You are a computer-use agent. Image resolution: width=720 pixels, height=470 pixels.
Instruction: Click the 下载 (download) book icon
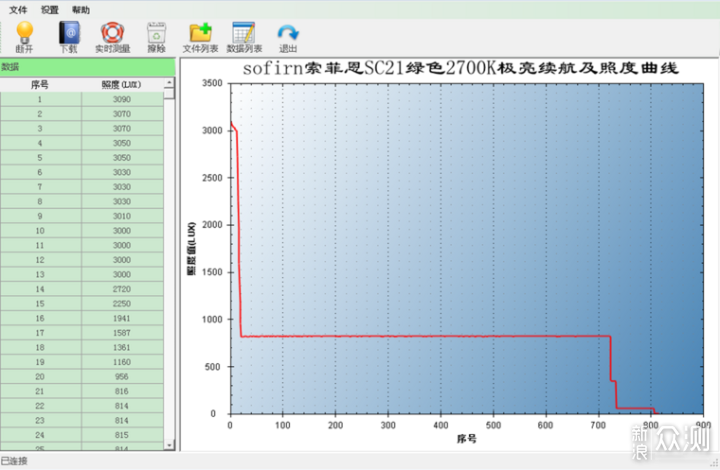tap(69, 33)
